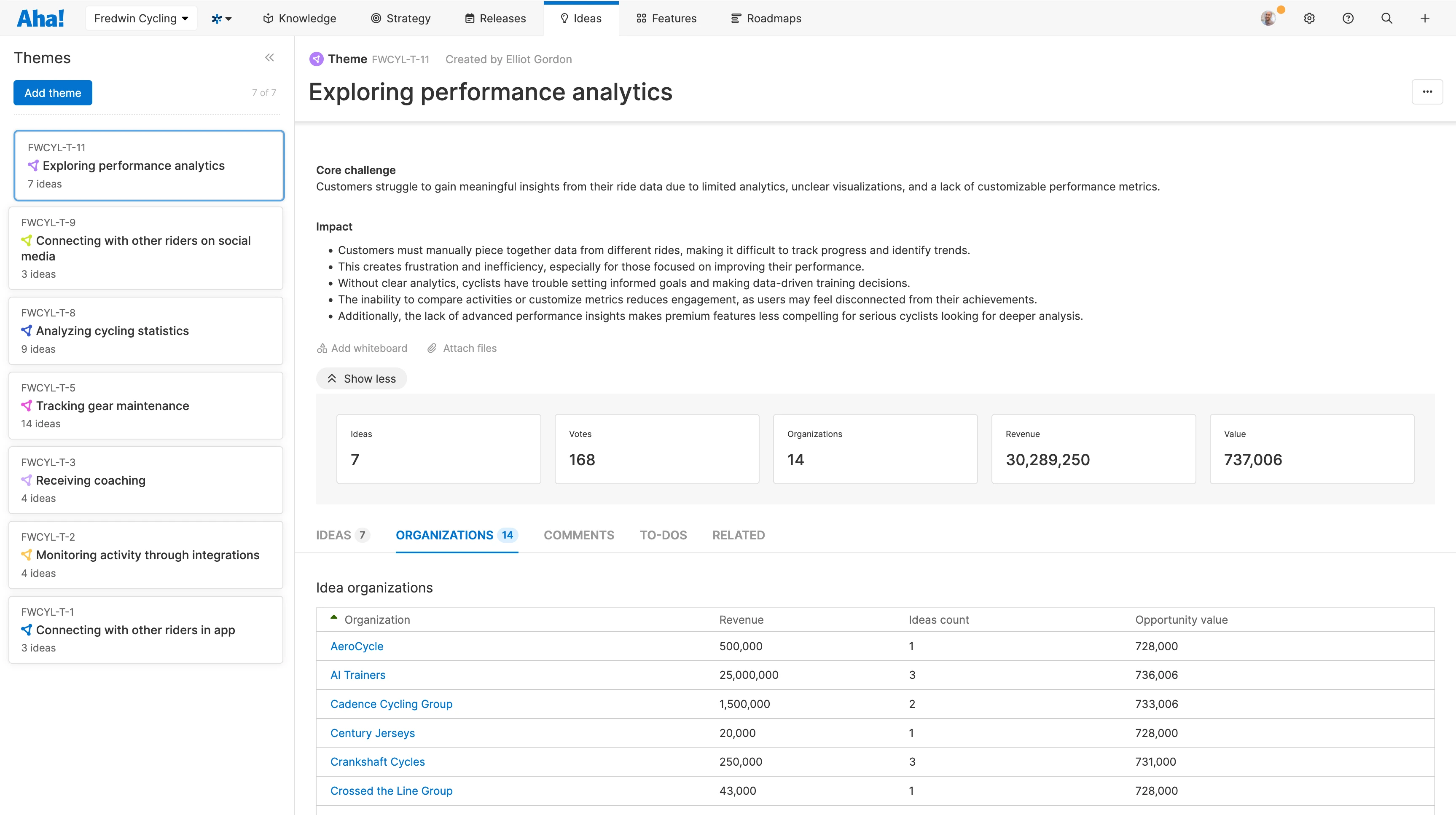
Task: Open the user avatar profile
Action: pos(1268,19)
